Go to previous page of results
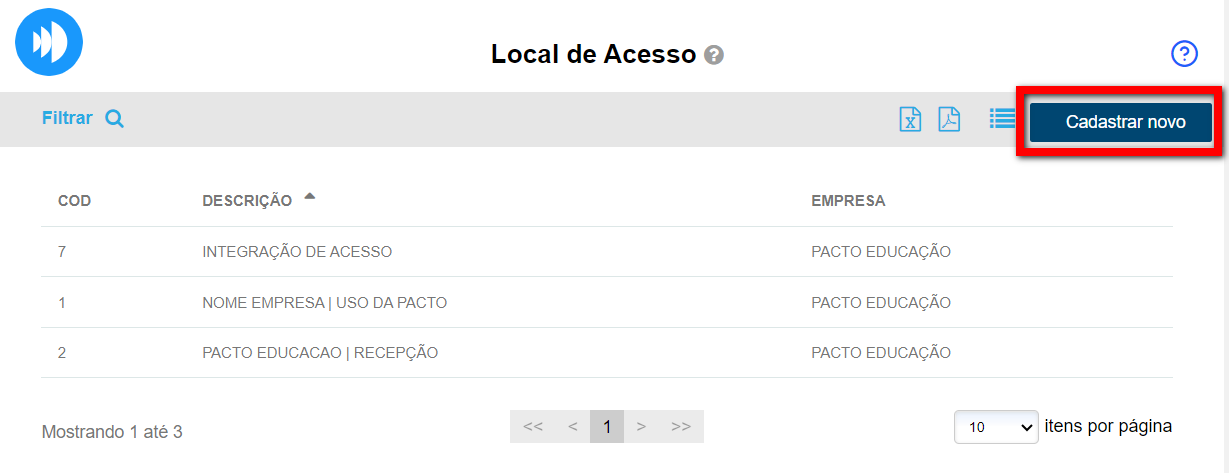The image size is (1229, 473). [x=573, y=427]
